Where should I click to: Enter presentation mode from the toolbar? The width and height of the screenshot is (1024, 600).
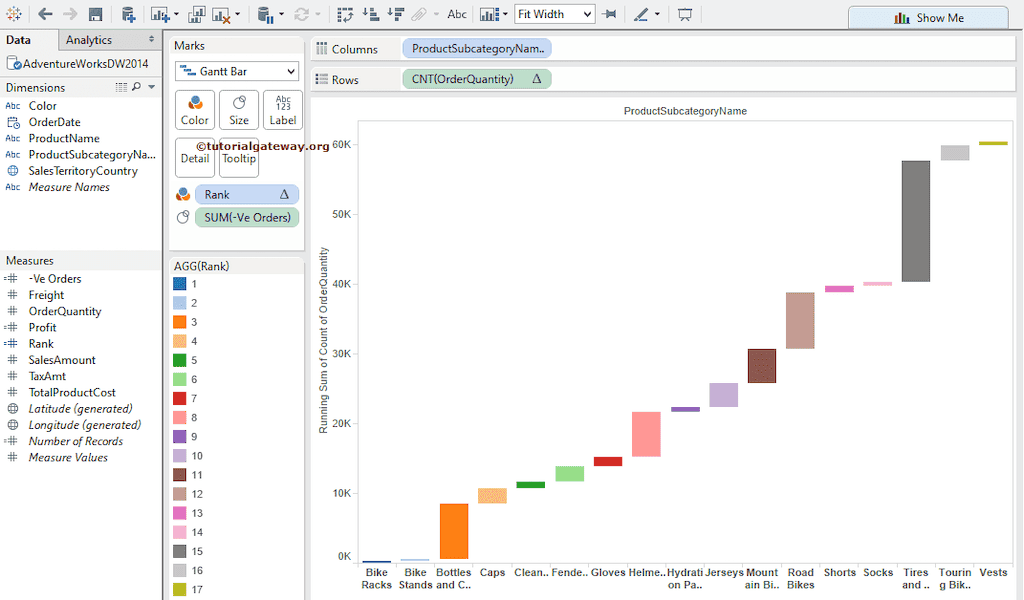[685, 14]
